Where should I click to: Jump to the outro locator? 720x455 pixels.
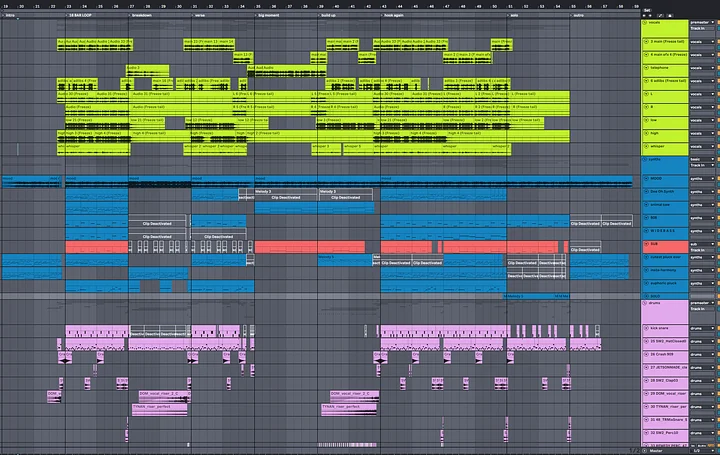pos(578,15)
